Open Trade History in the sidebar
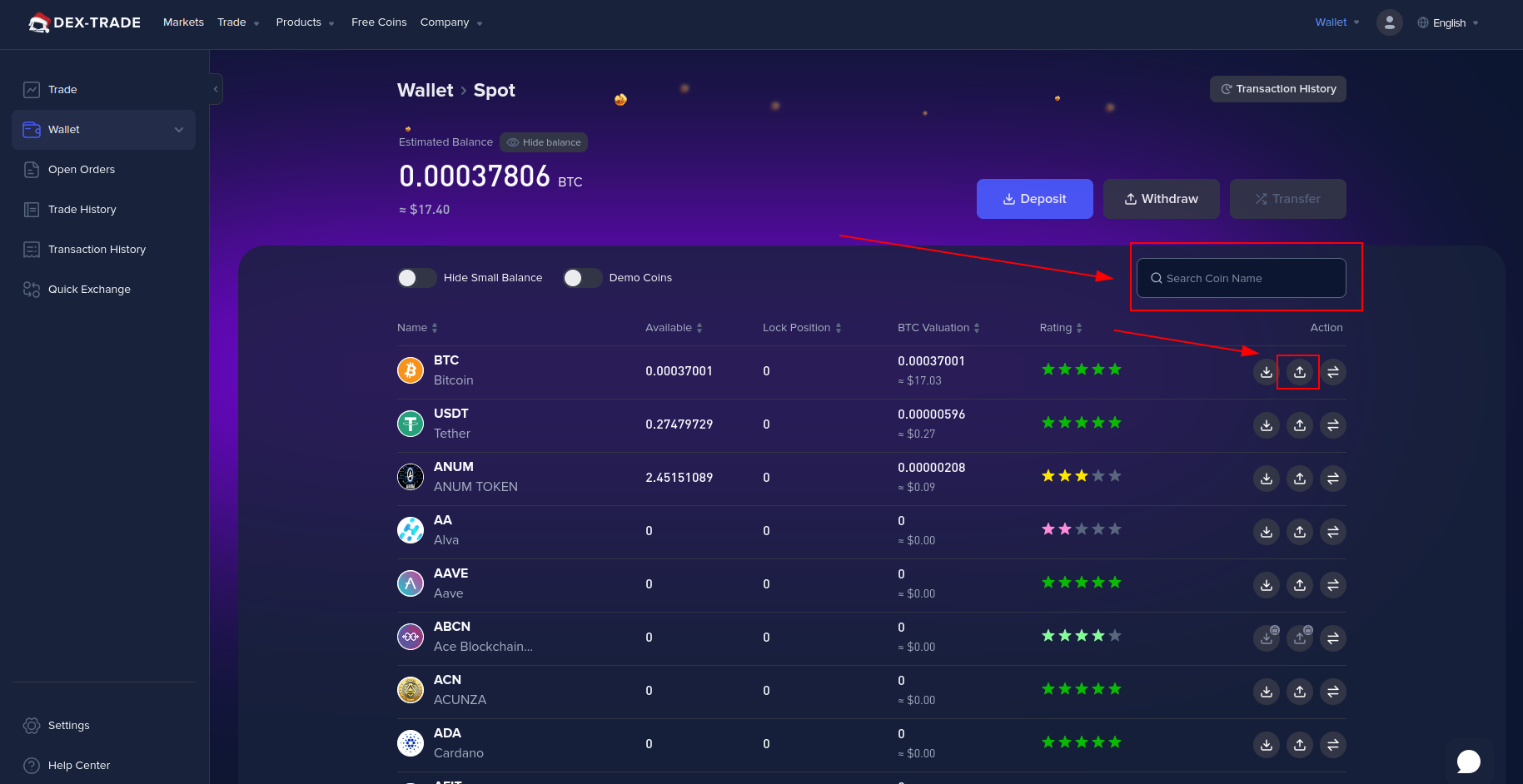1523x784 pixels. click(103, 210)
